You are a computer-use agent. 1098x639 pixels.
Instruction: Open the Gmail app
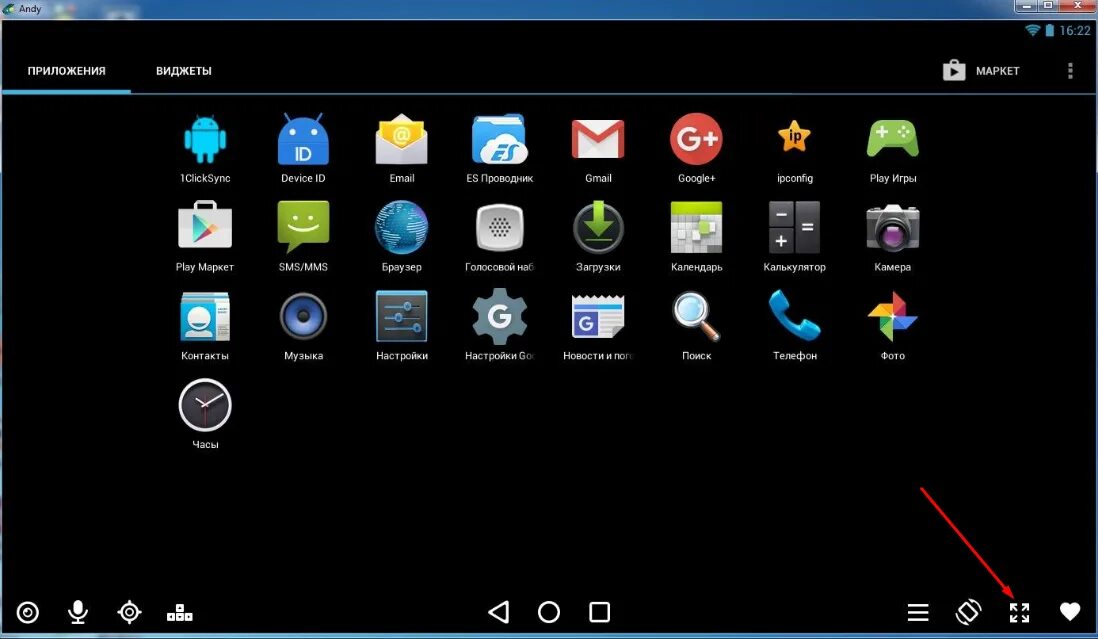[598, 139]
